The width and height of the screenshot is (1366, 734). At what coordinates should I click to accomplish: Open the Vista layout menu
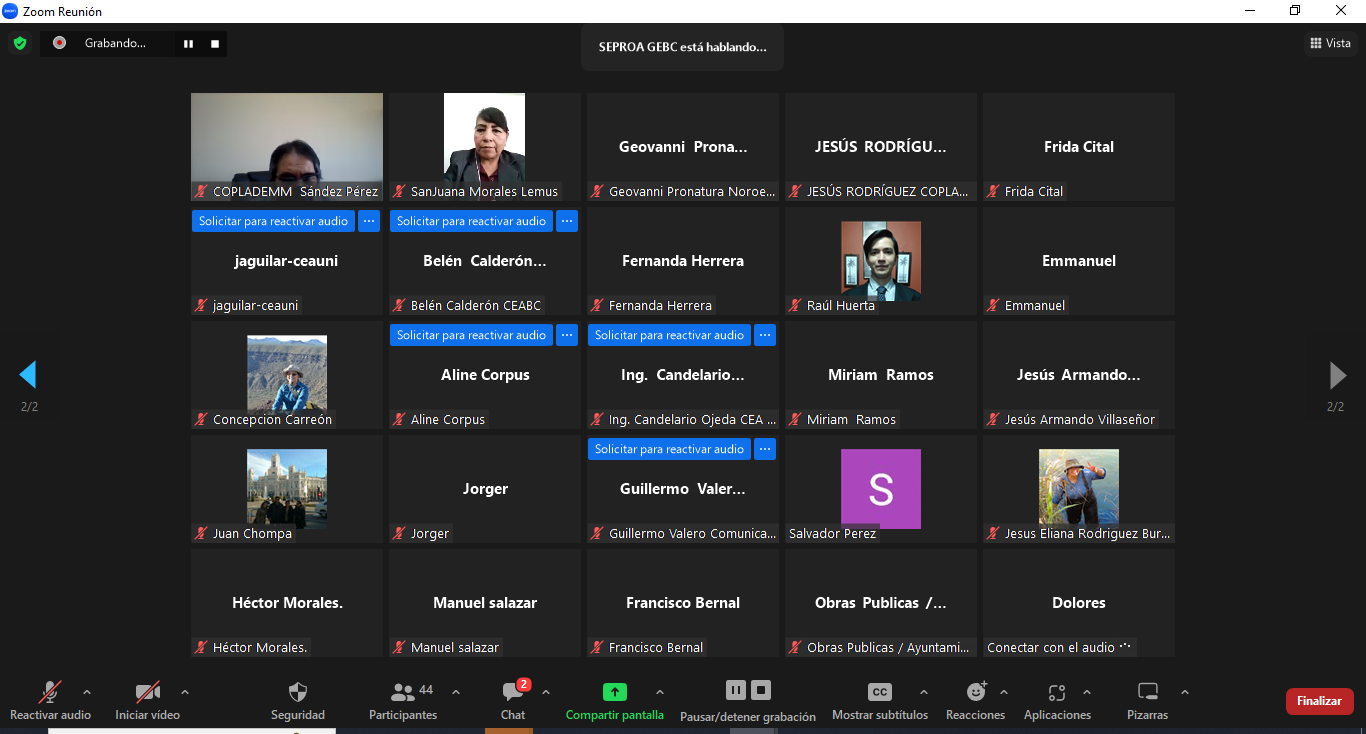1330,43
